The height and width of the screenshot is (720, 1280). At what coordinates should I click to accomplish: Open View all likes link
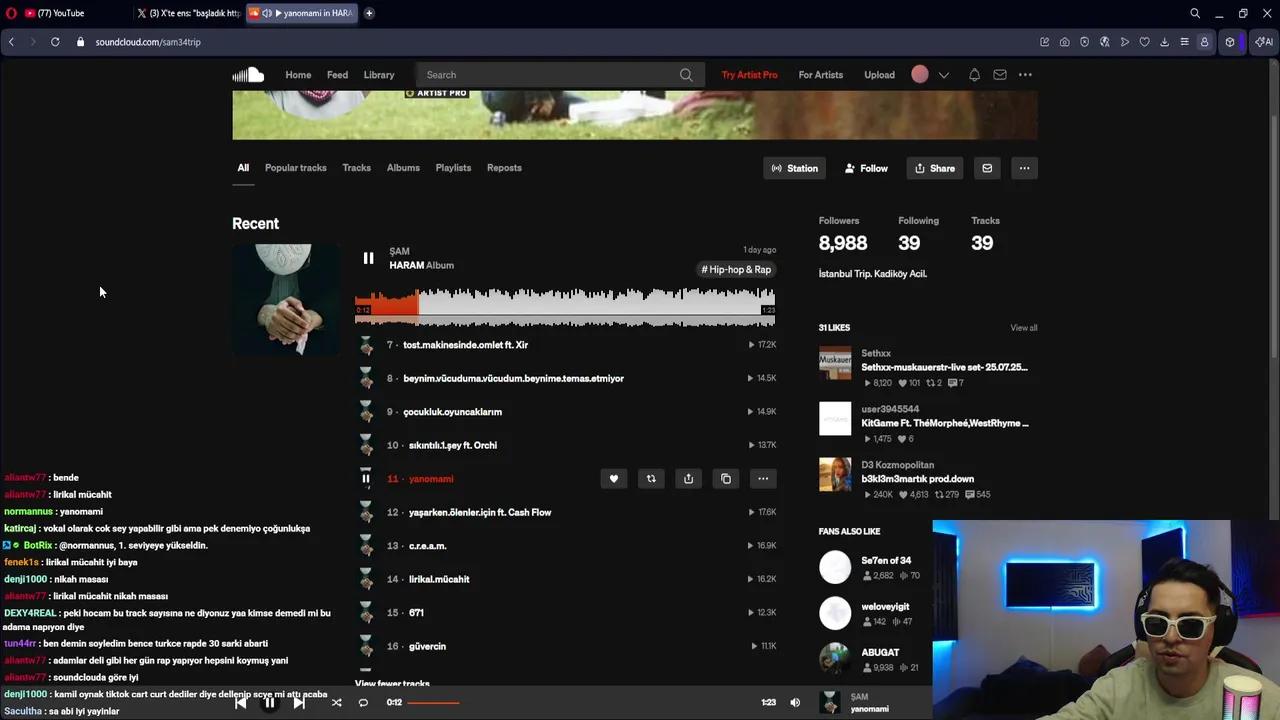[1024, 328]
